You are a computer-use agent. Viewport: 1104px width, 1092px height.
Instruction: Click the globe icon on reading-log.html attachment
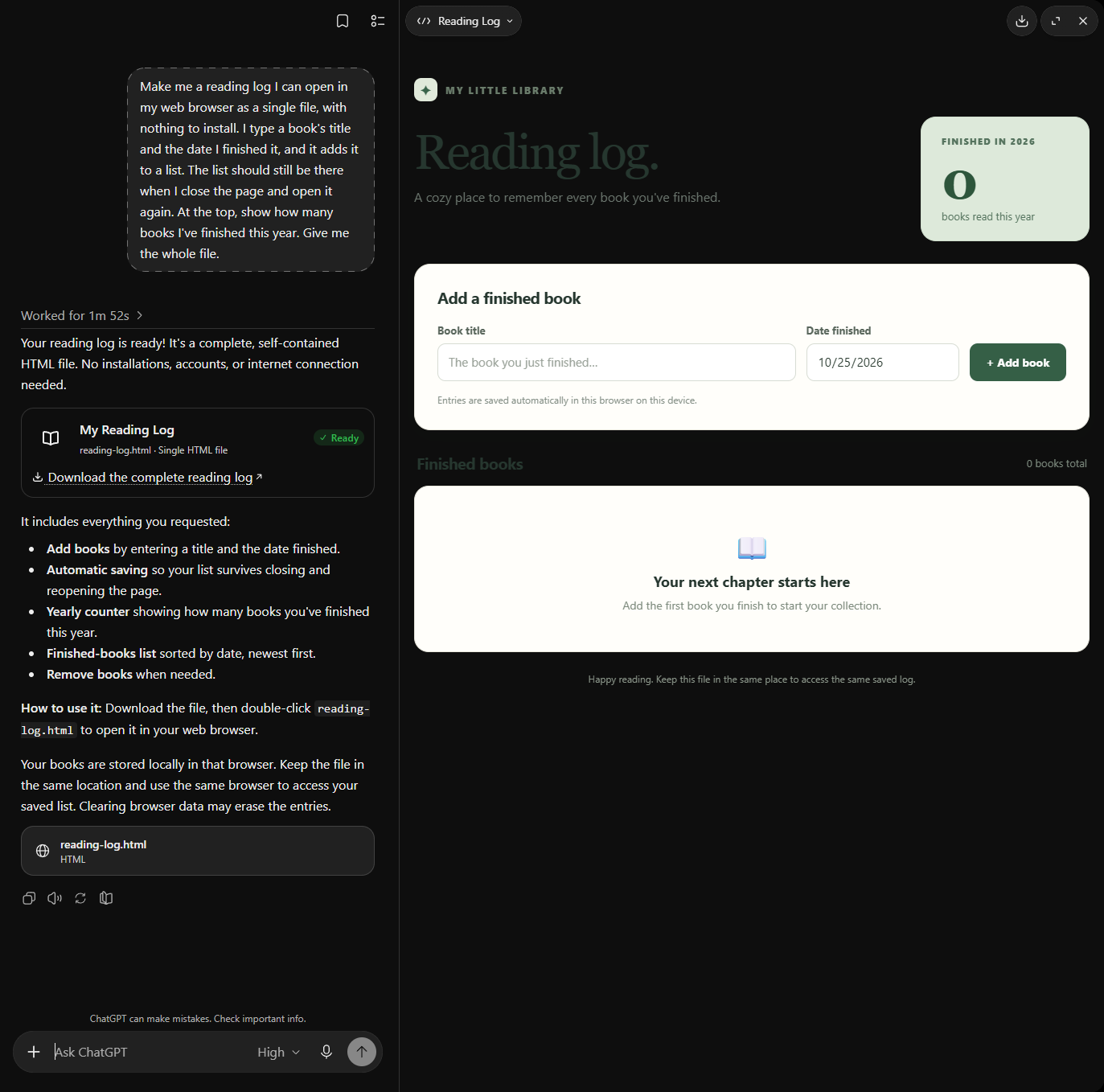[43, 851]
